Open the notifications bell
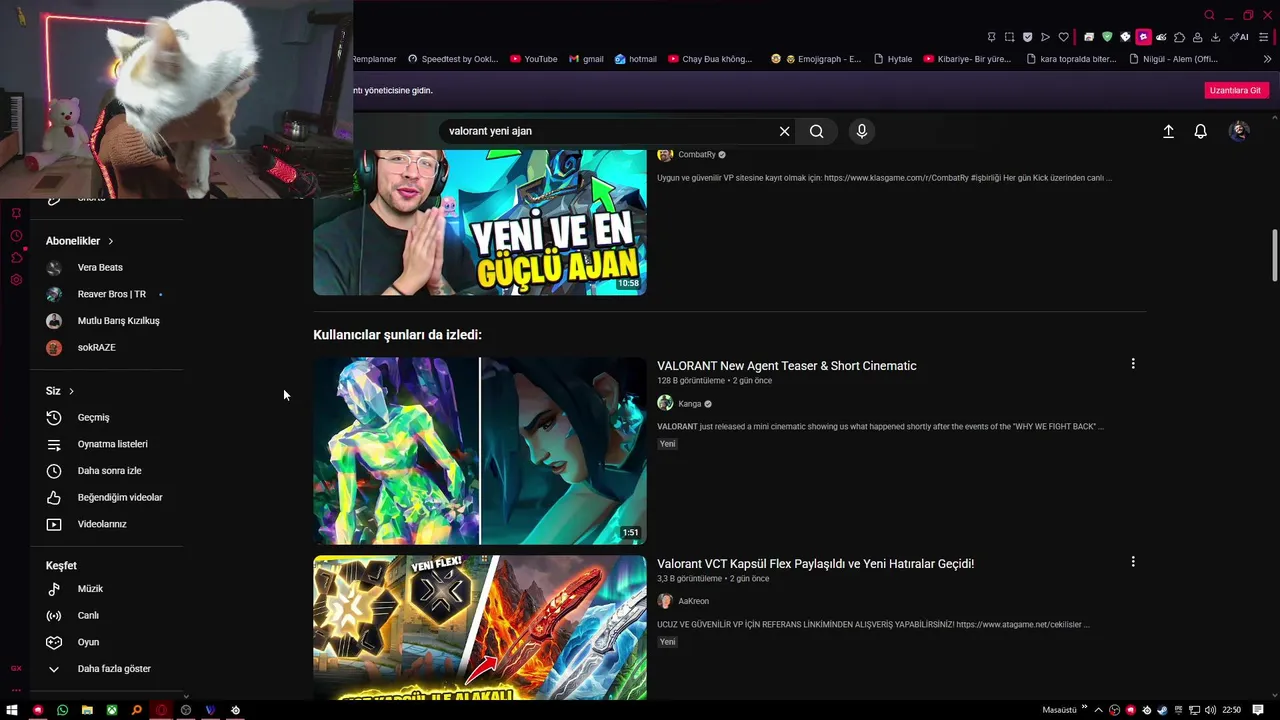Image resolution: width=1280 pixels, height=720 pixels. (1201, 131)
